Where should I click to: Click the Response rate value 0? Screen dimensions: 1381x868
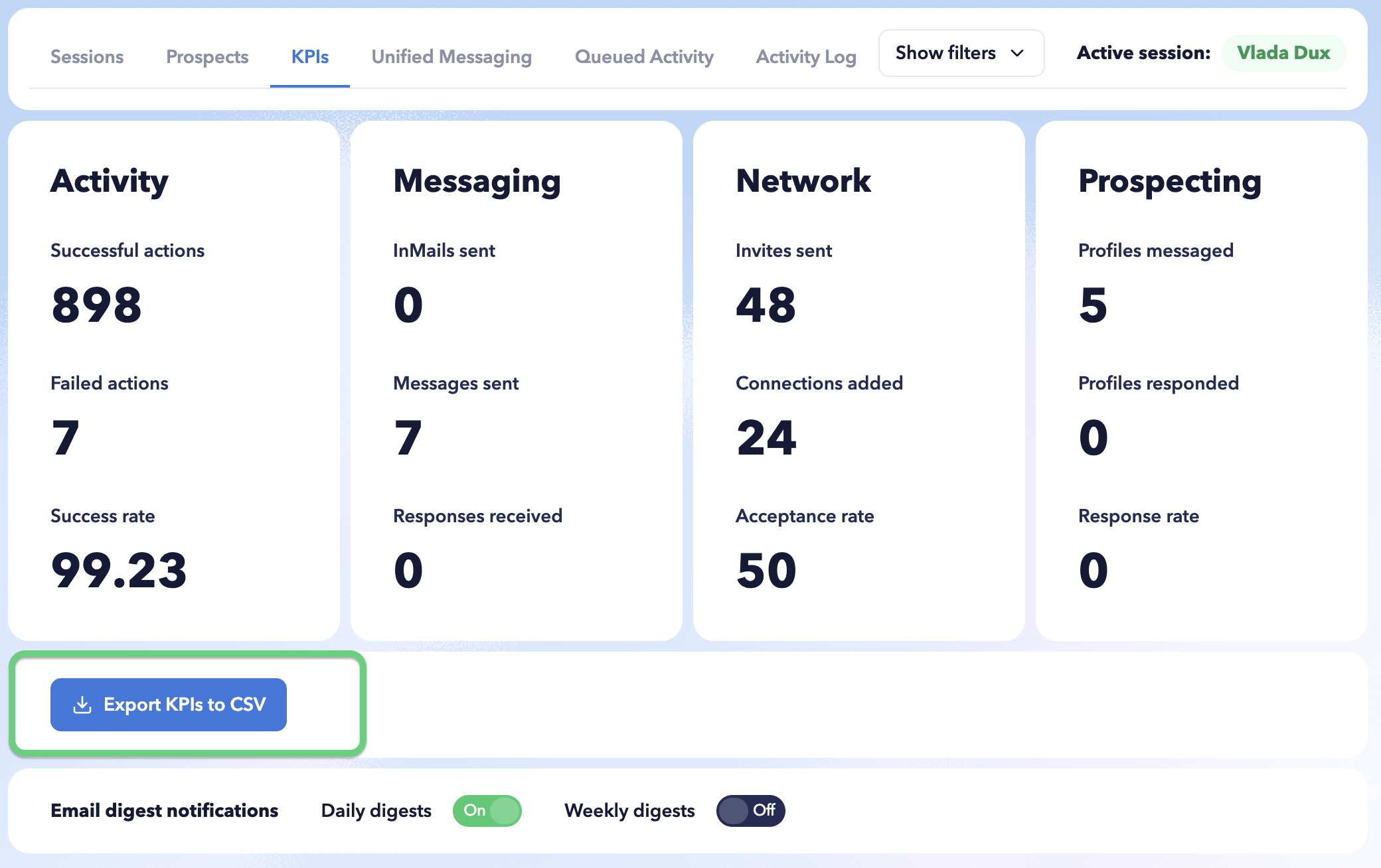1094,571
